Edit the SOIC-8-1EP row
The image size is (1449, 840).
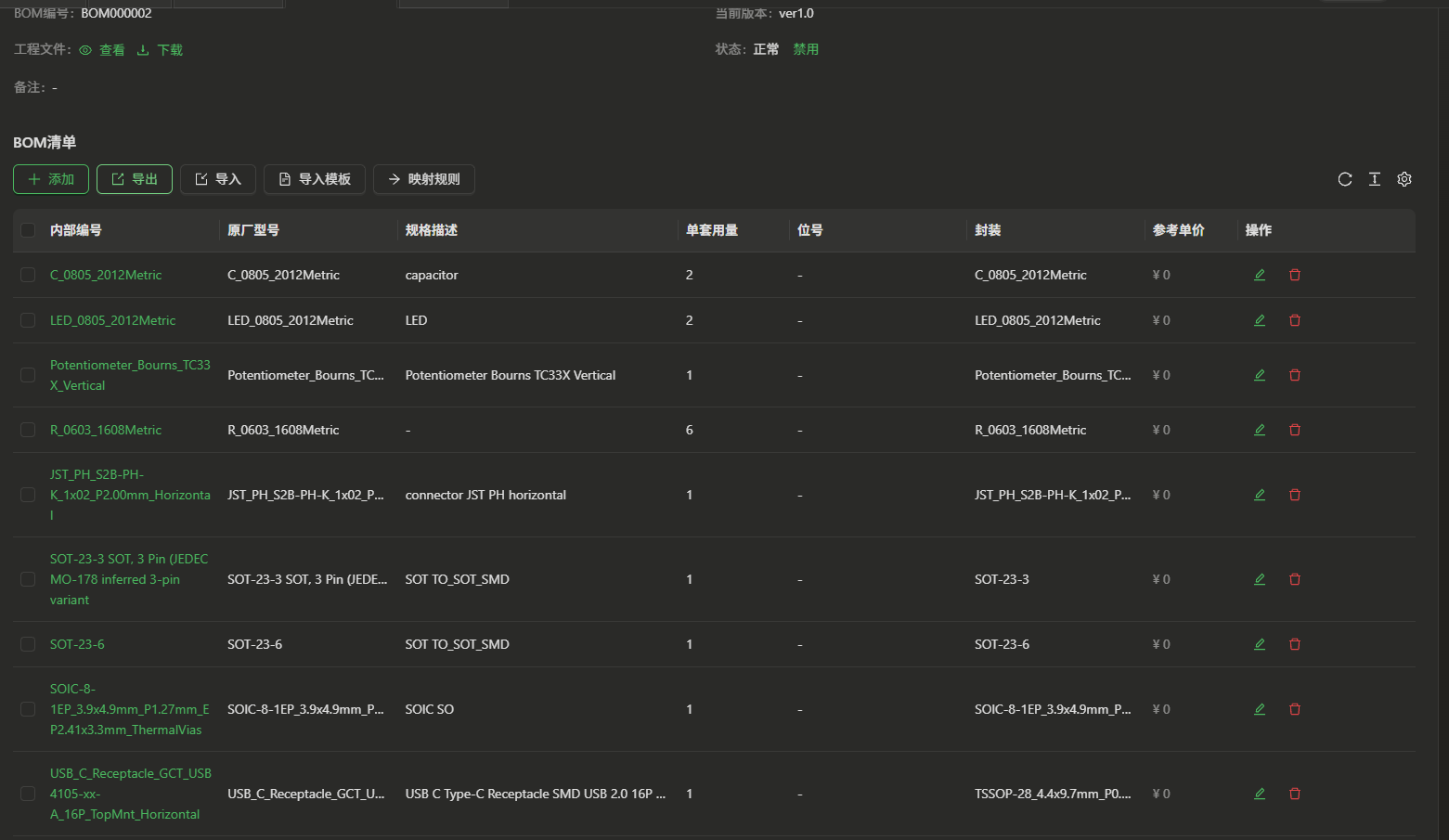(x=1260, y=709)
